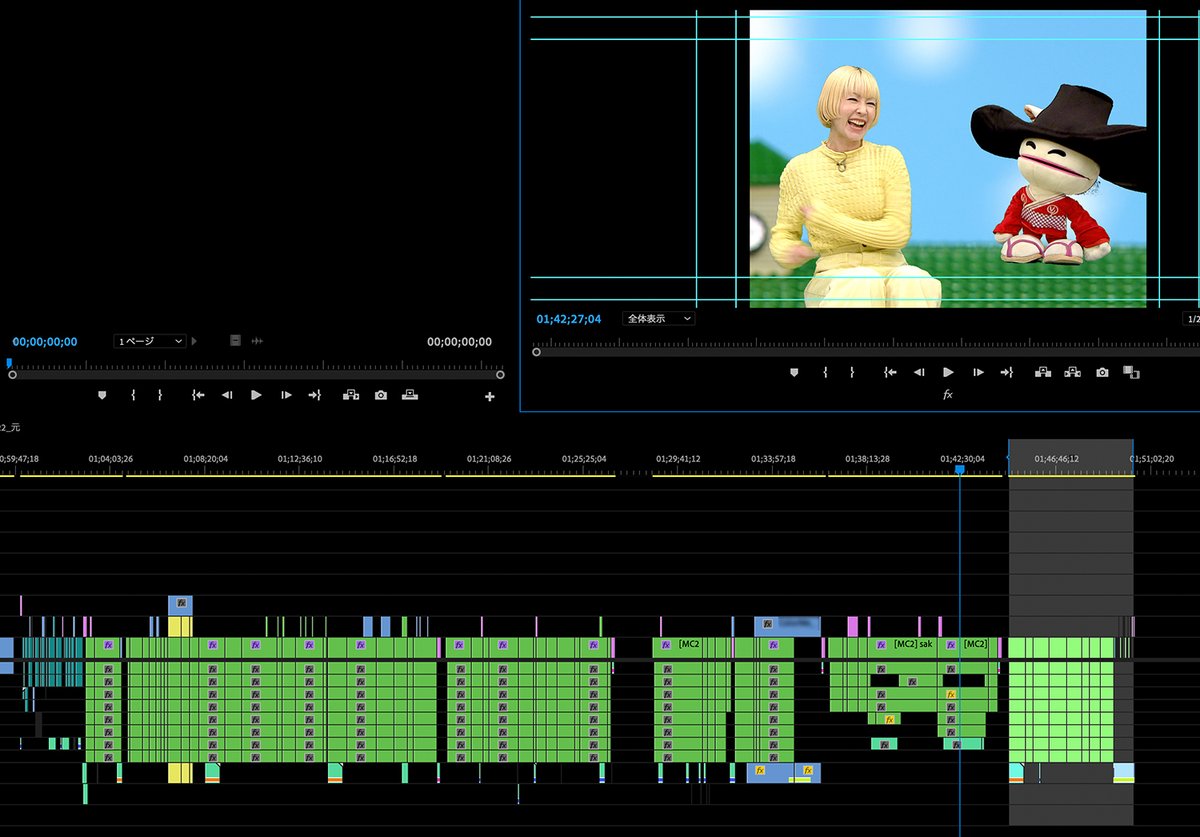Step forward one frame in Program monitor
Screen dimensions: 1200x837
[979, 372]
